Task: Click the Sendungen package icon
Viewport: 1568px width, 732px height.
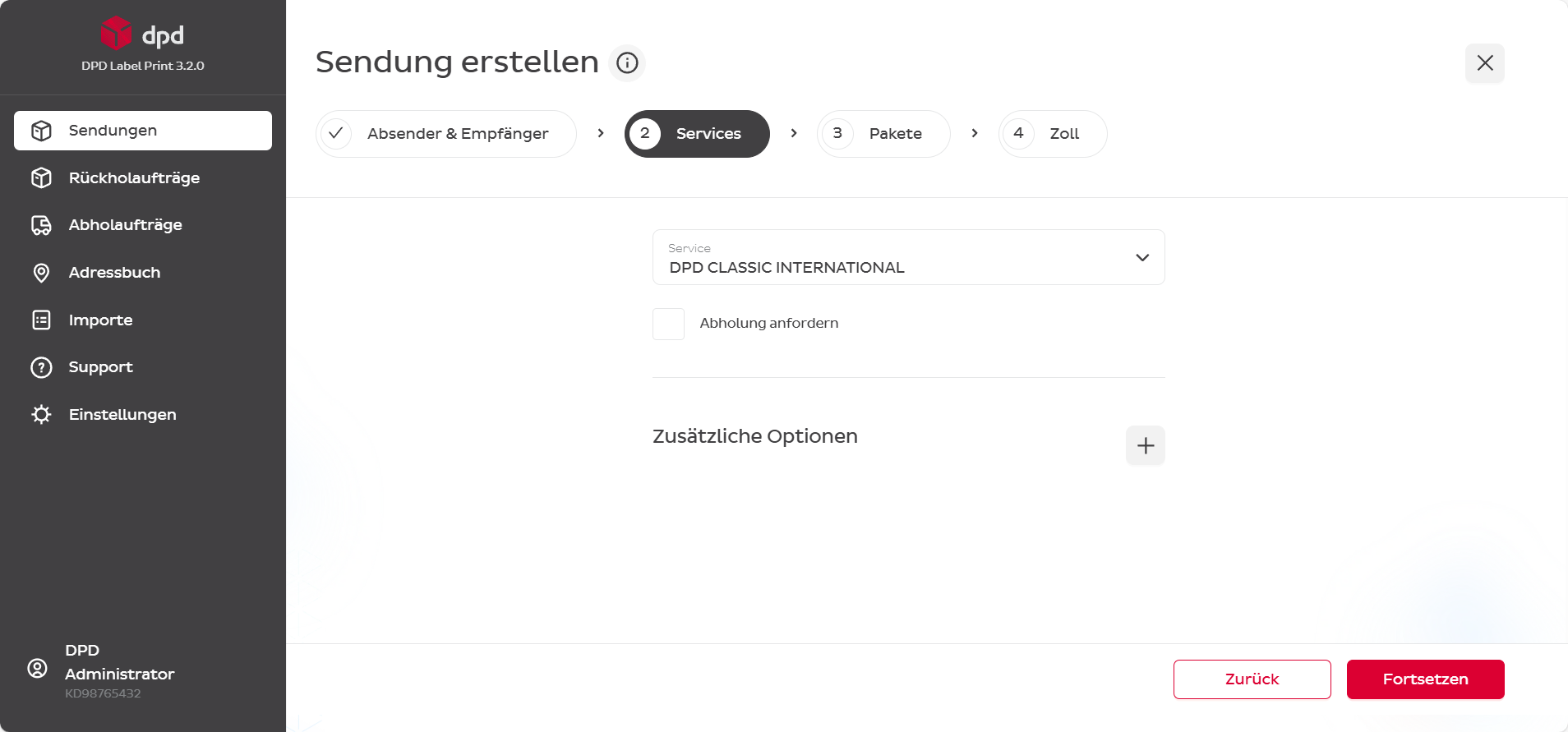Action: pos(41,131)
